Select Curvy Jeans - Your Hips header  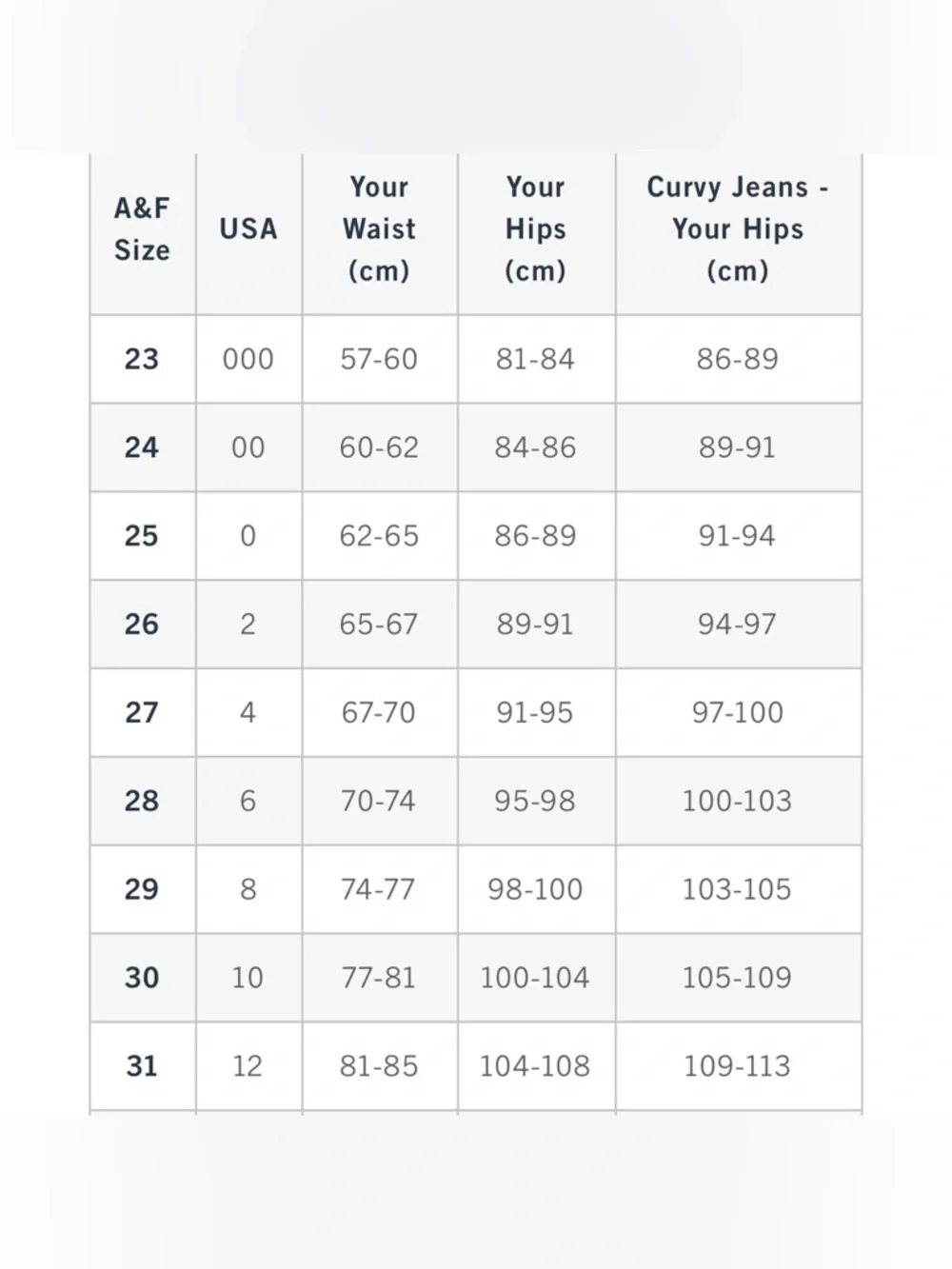point(738,229)
